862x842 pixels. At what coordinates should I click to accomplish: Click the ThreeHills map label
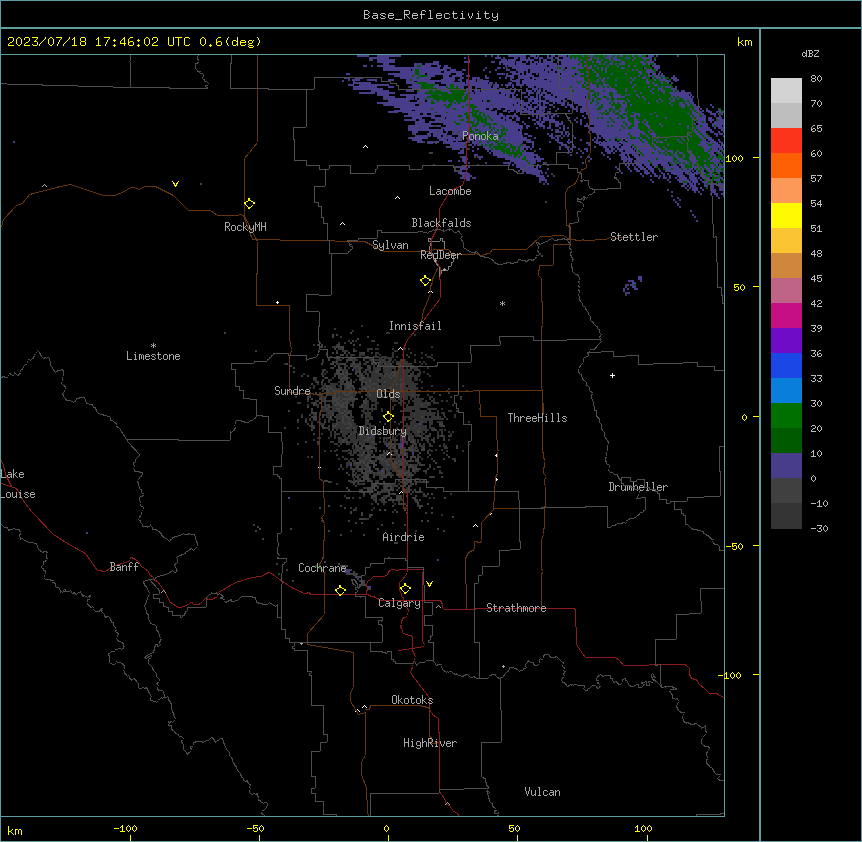[x=537, y=418]
